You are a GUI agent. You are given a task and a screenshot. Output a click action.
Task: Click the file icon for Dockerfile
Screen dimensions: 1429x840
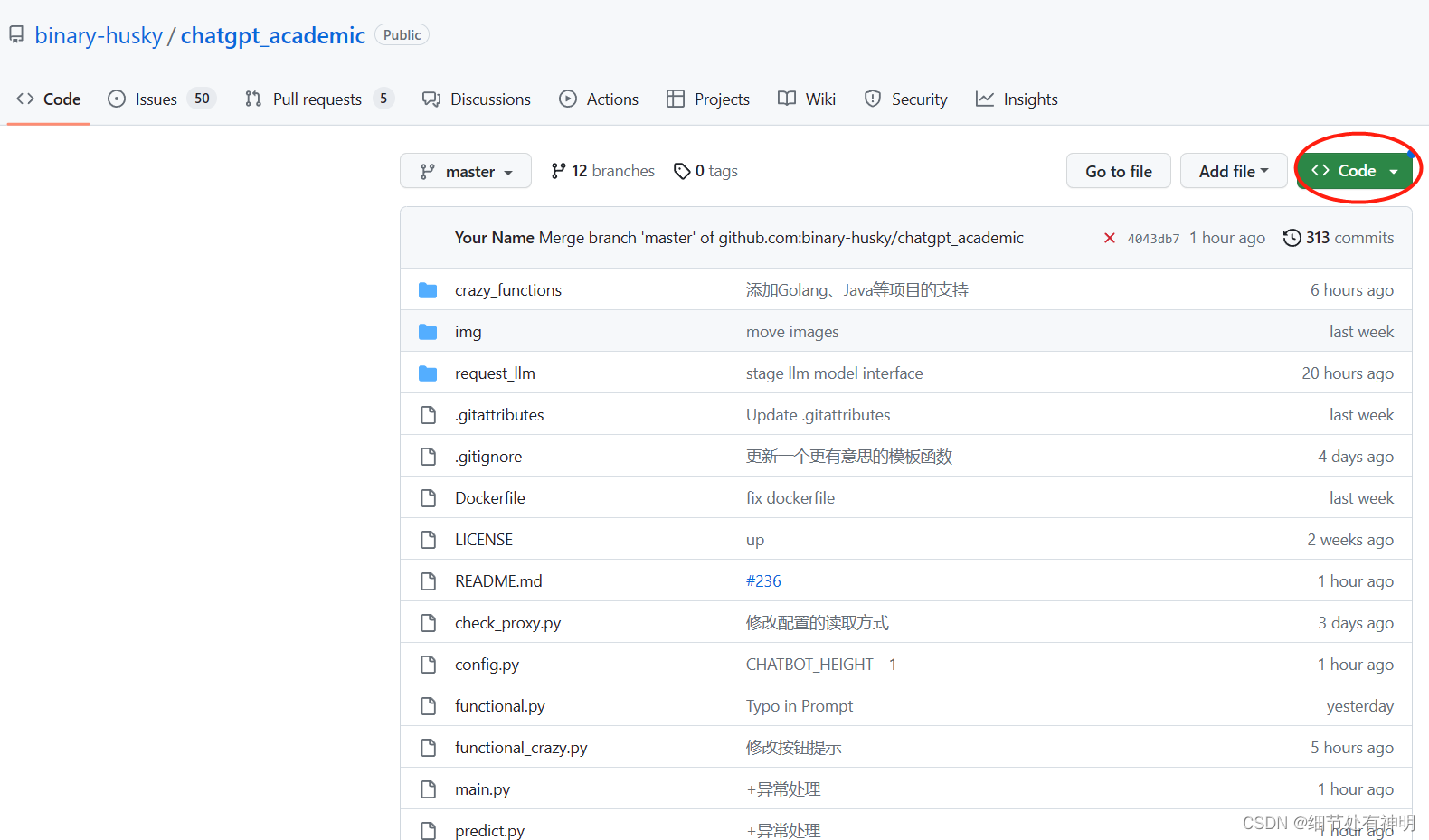pos(428,498)
